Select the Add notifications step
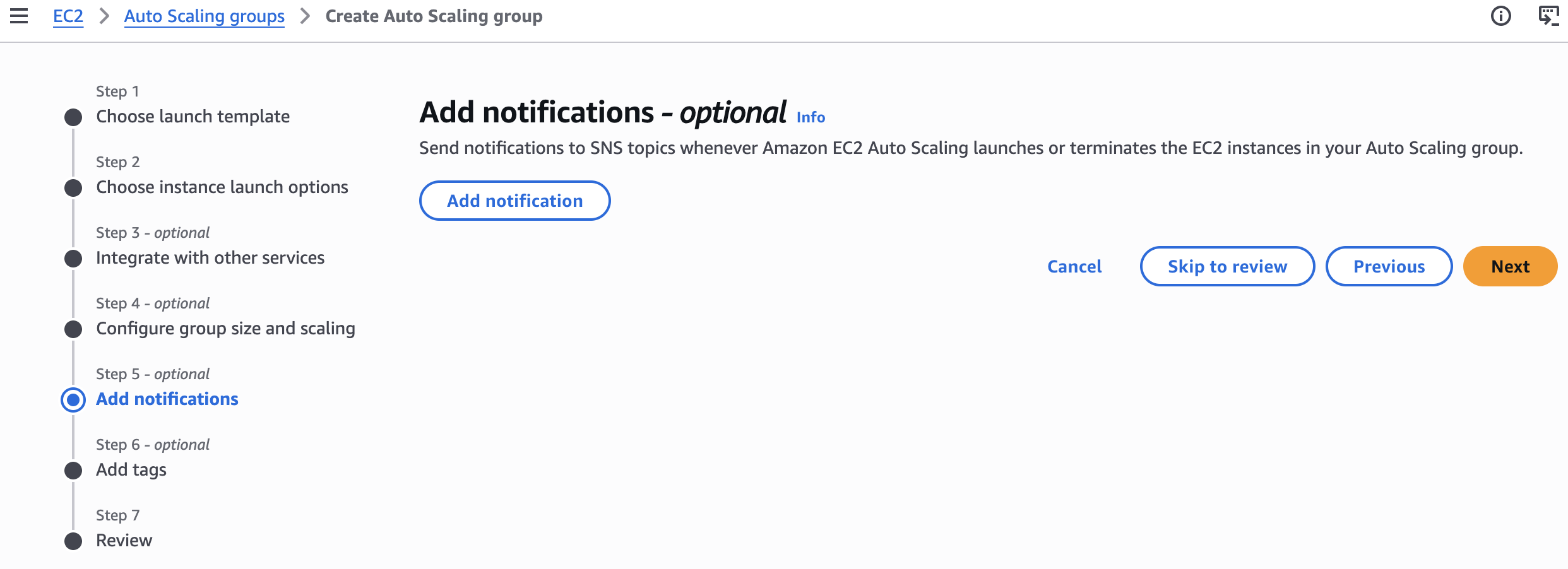 [x=167, y=399]
